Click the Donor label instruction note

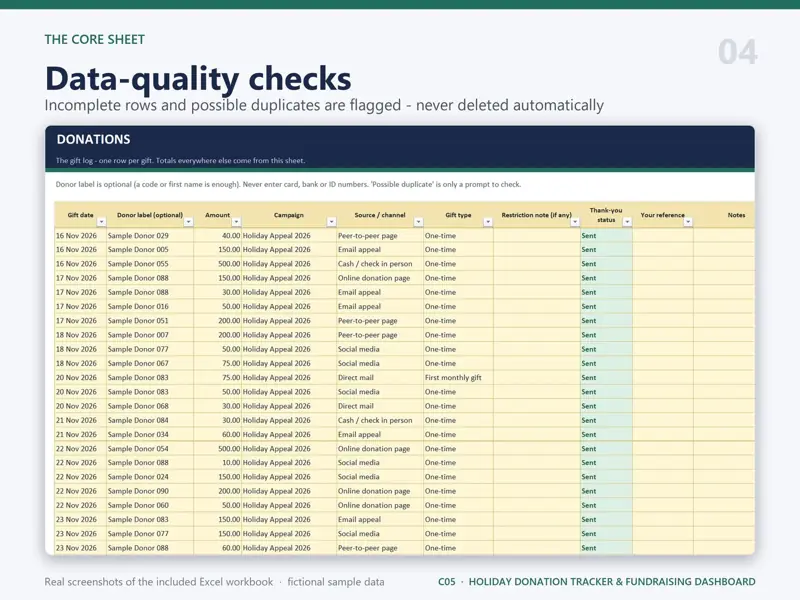coord(288,185)
